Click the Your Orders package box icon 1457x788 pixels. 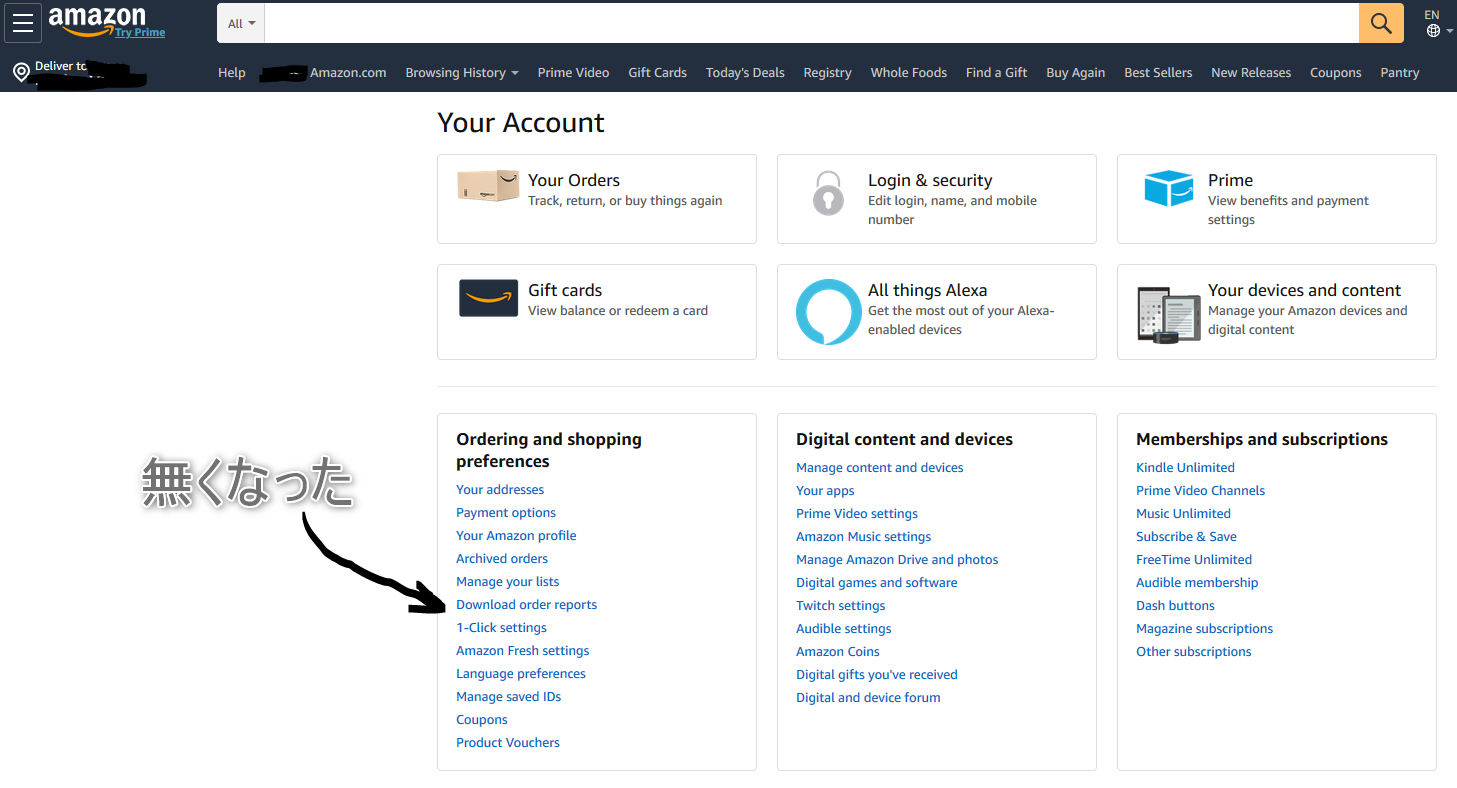click(488, 187)
